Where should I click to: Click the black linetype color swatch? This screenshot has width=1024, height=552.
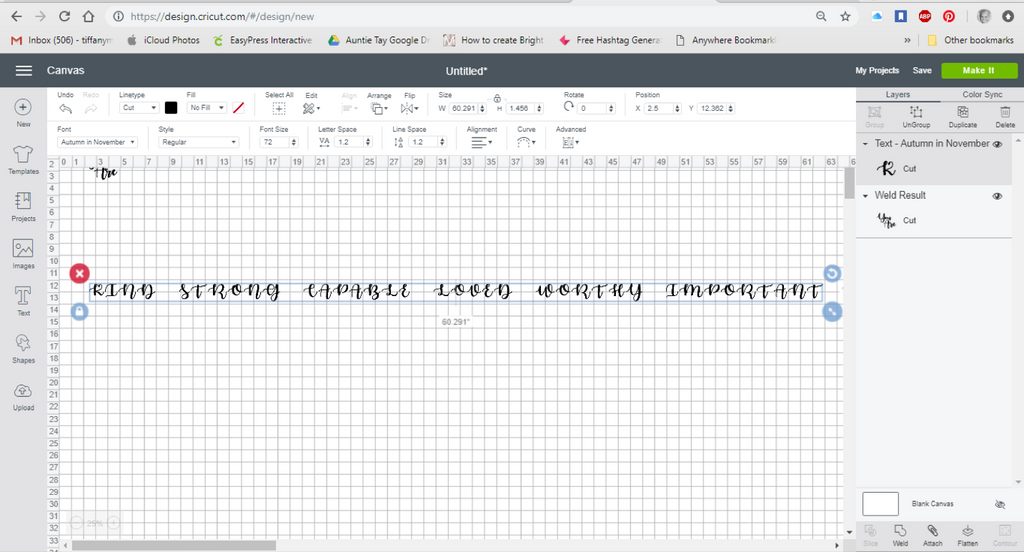point(170,108)
